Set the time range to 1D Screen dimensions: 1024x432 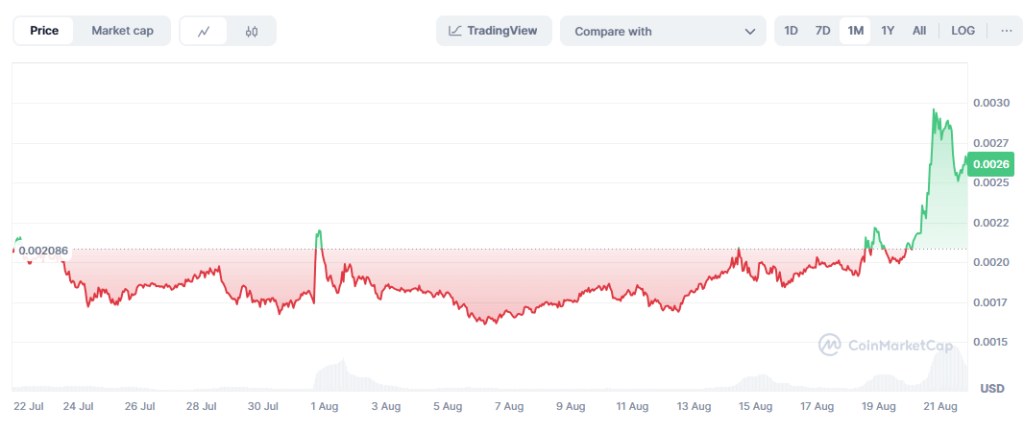pos(791,31)
